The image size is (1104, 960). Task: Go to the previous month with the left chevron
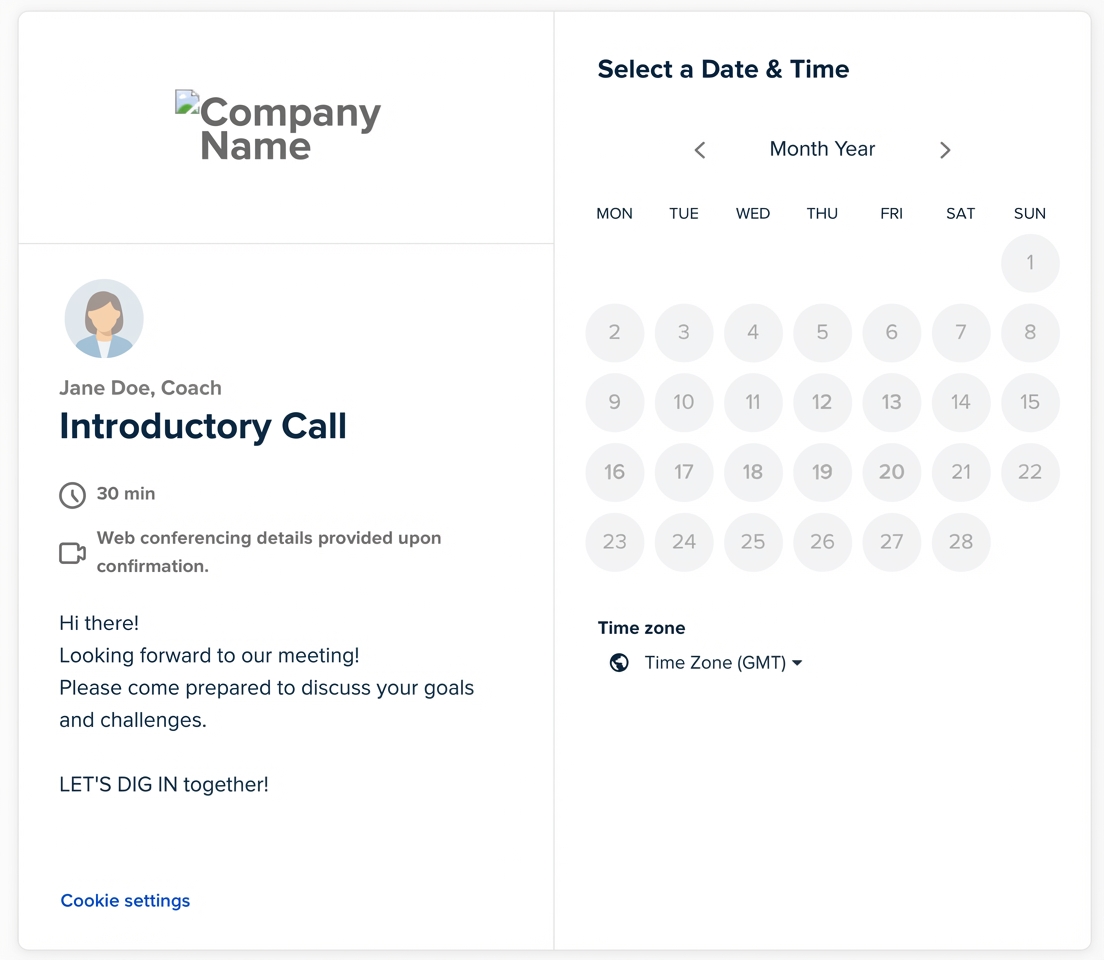pos(699,150)
